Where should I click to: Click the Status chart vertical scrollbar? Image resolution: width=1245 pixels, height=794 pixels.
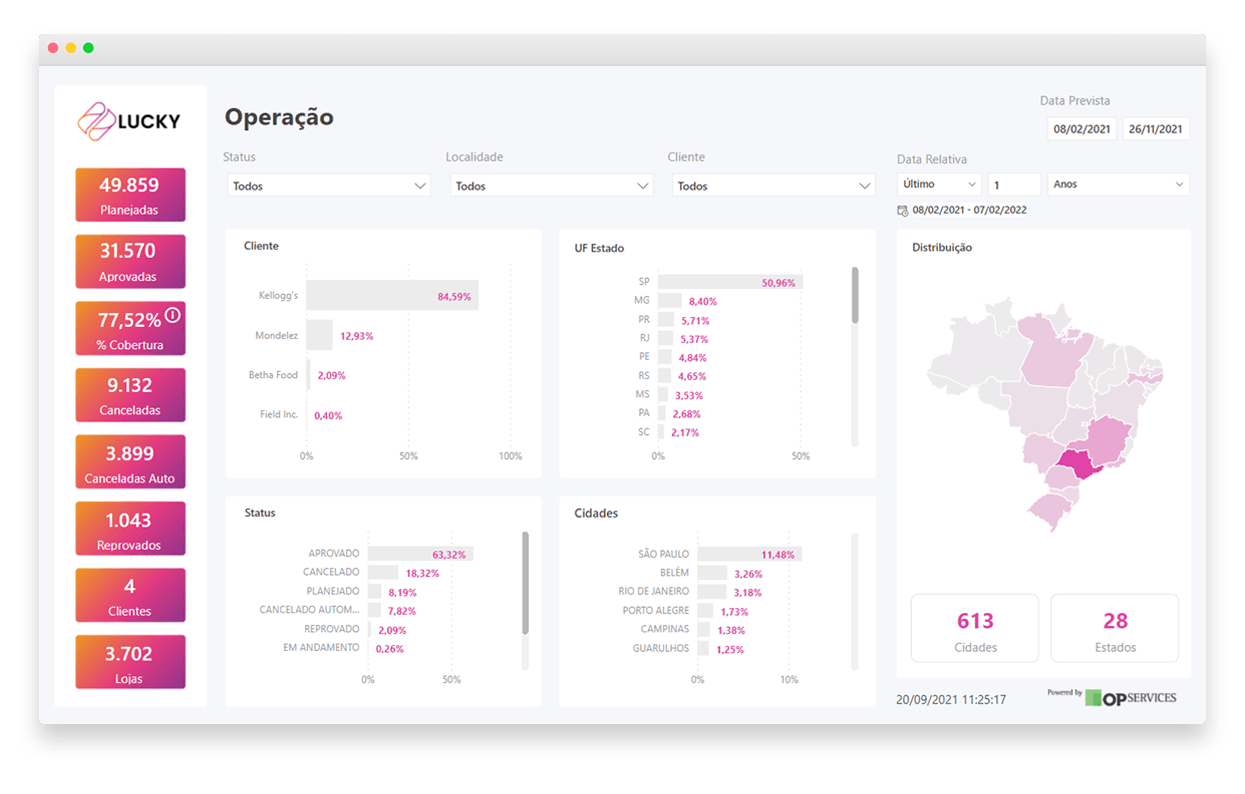click(x=525, y=583)
